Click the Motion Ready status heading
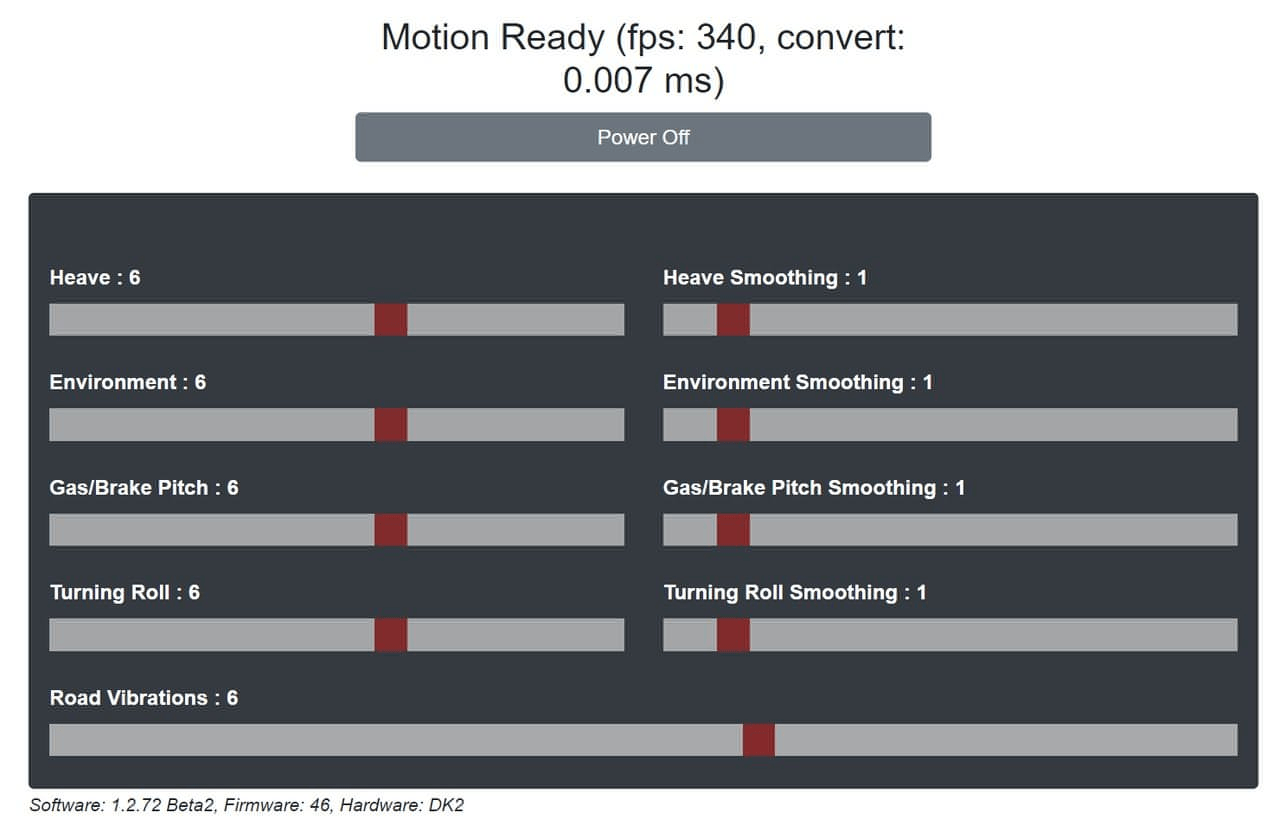 [x=643, y=58]
